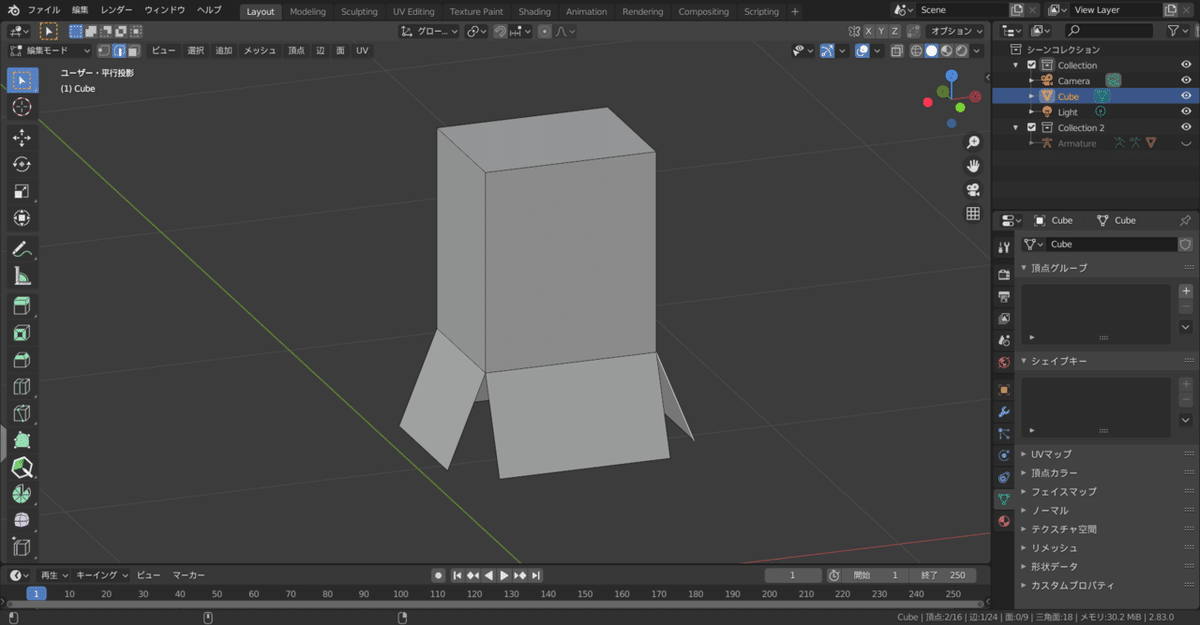Select the Knife tool
The image size is (1200, 625).
(22, 414)
